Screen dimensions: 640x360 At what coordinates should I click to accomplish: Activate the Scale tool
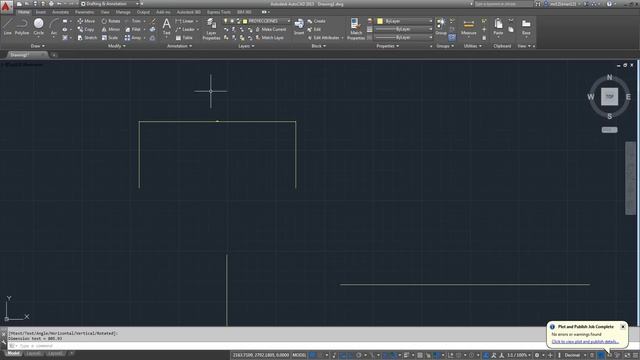point(110,38)
